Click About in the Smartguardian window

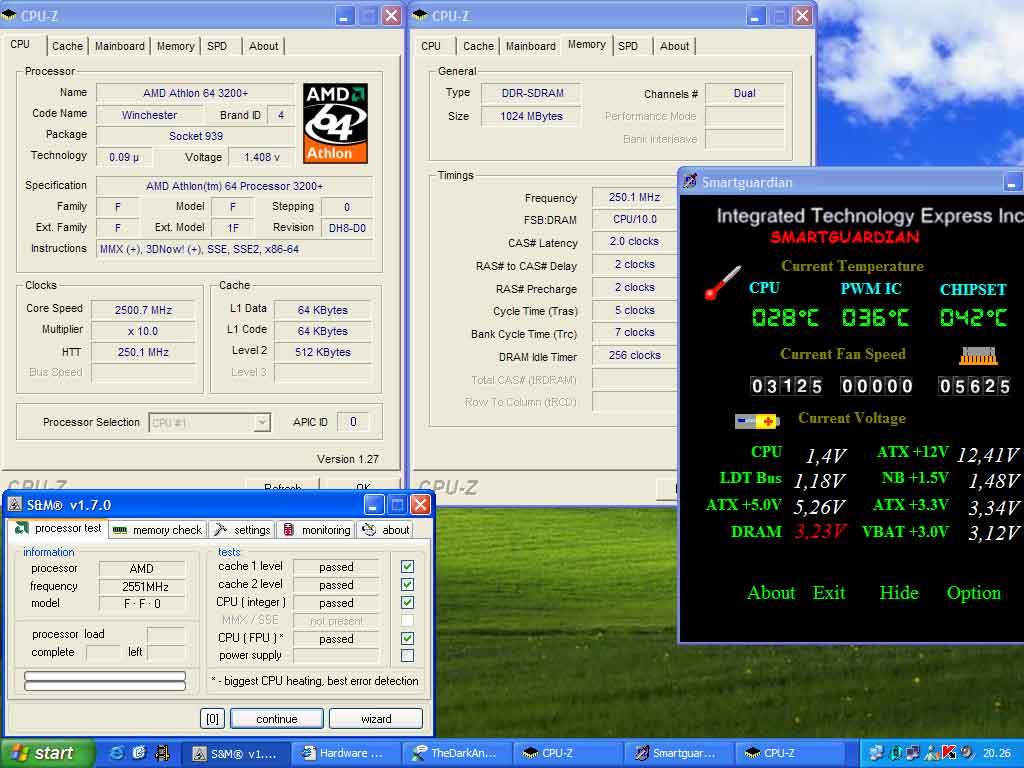771,593
